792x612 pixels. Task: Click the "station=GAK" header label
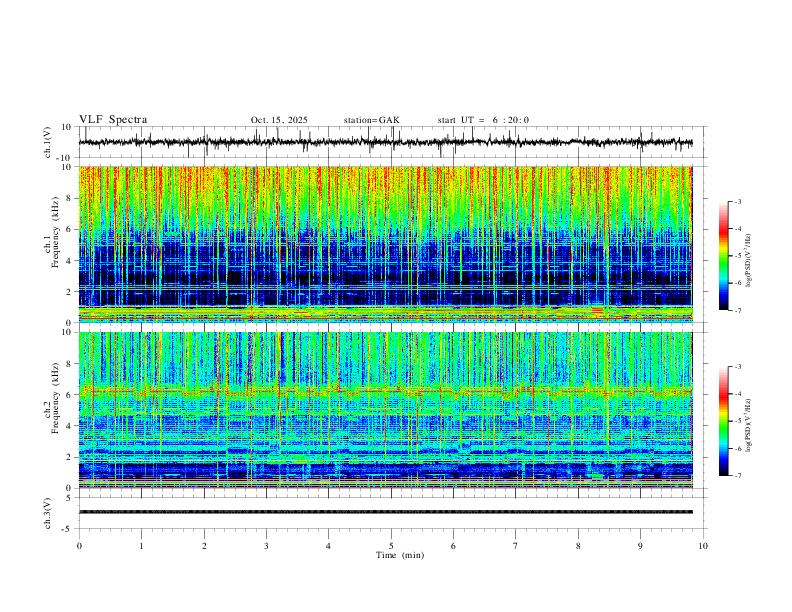[371, 120]
